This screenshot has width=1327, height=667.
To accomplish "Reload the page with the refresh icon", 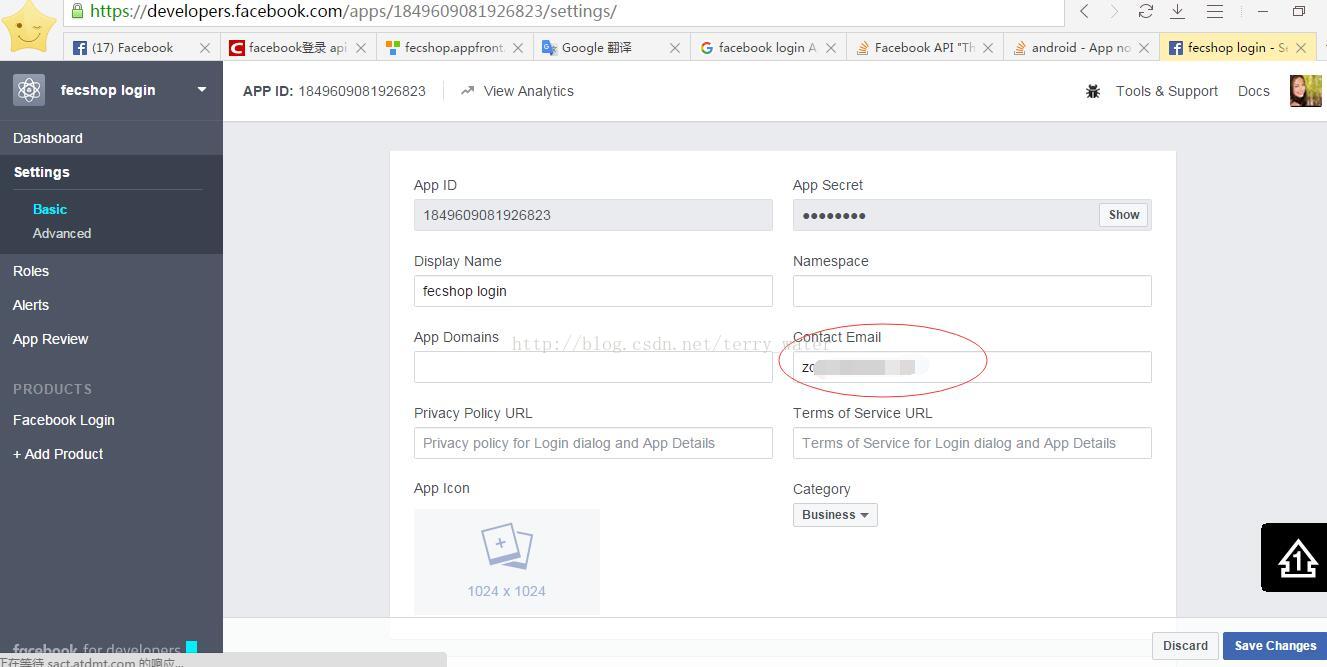I will coord(1146,11).
